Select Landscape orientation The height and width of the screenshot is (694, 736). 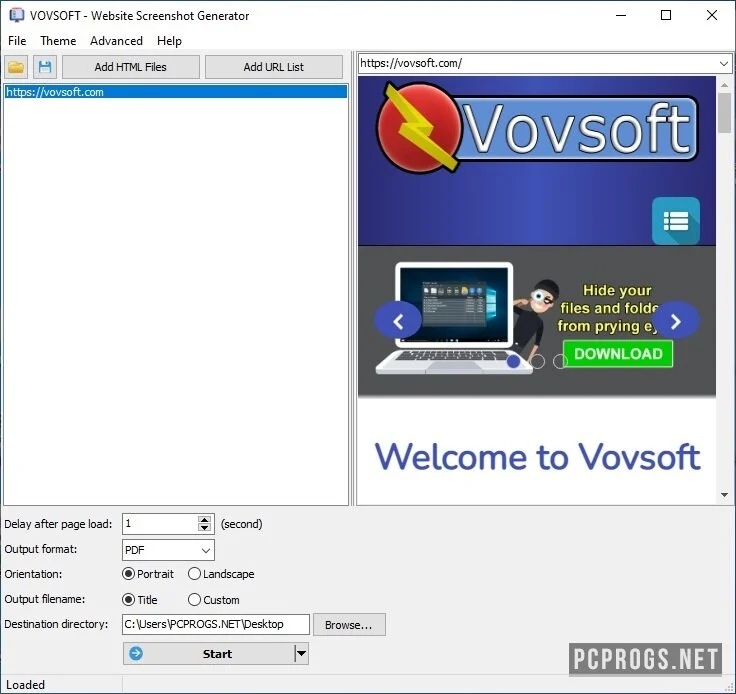click(221, 574)
